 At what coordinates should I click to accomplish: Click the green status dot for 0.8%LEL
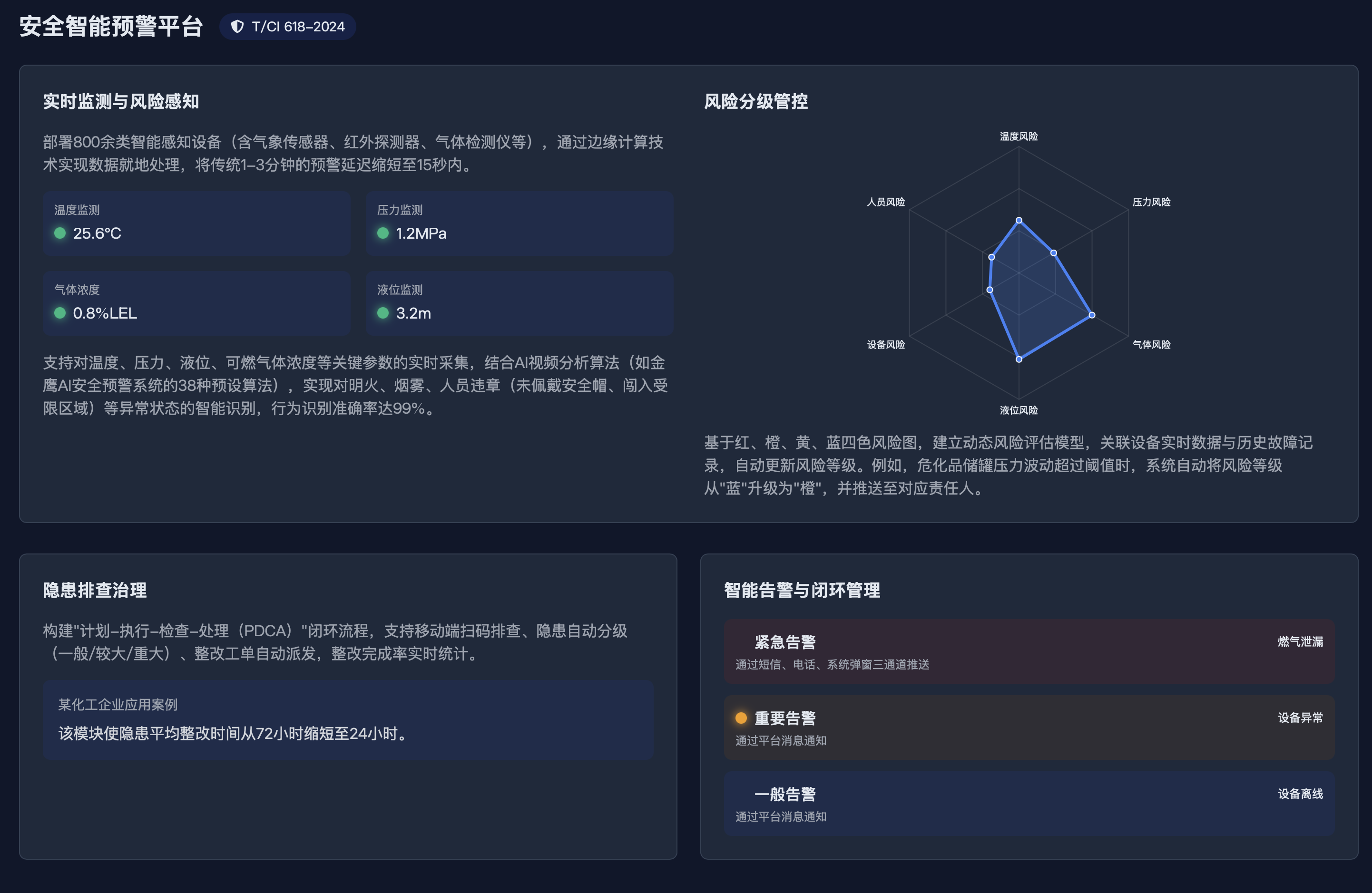[x=60, y=313]
